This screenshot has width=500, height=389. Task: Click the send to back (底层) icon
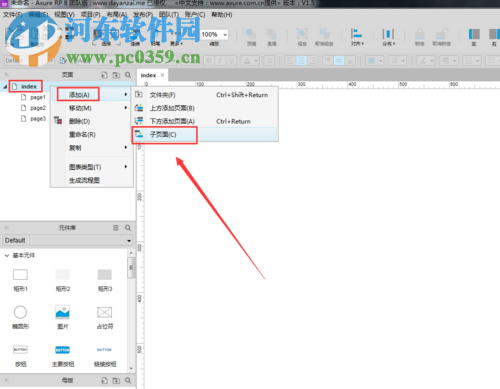(x=271, y=37)
